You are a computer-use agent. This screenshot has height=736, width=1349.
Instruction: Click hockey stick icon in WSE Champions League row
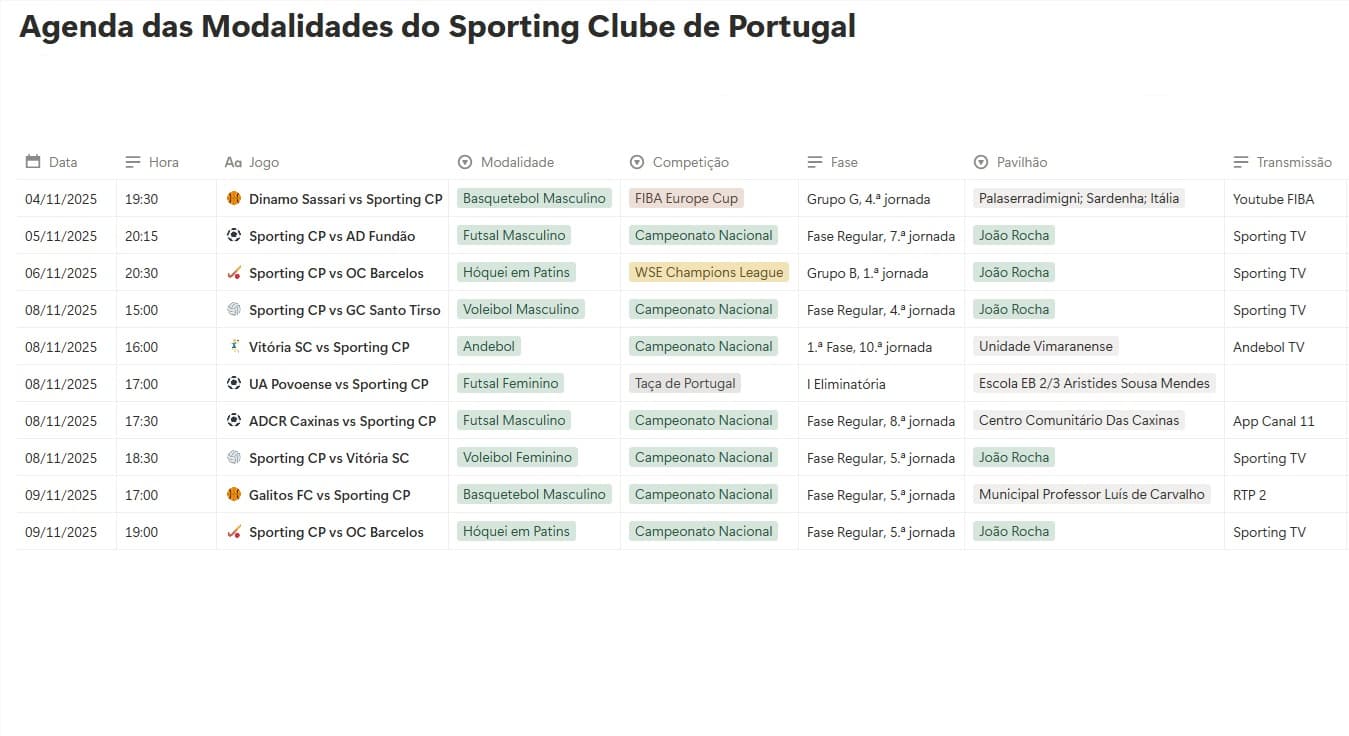pos(234,273)
